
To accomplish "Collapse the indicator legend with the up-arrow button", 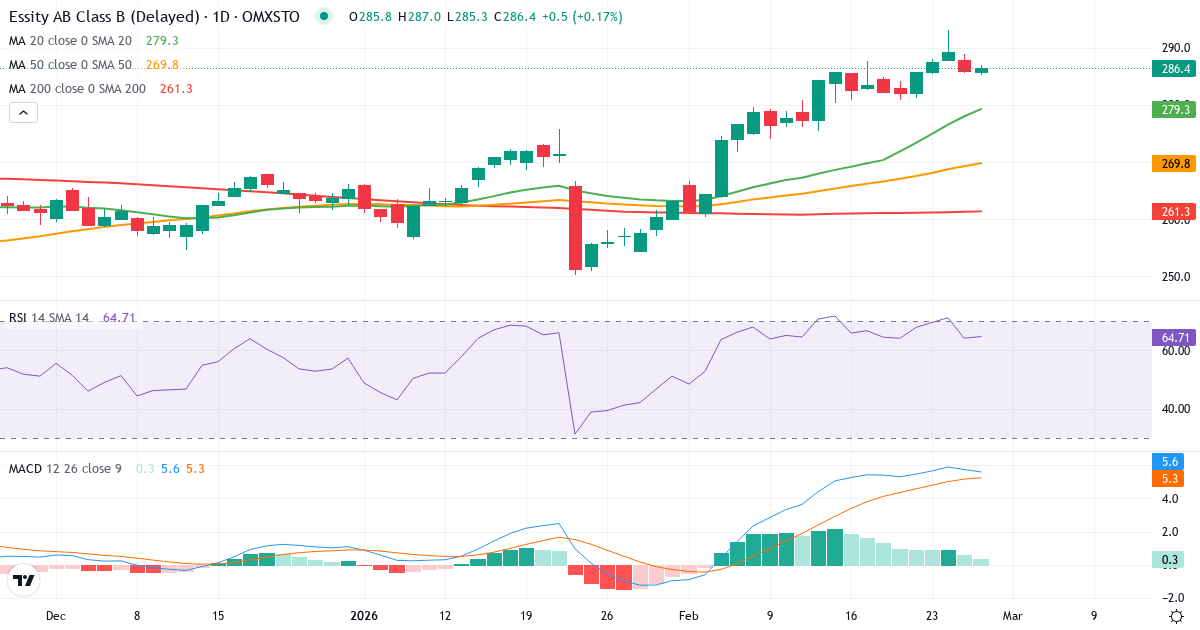I will (22, 112).
